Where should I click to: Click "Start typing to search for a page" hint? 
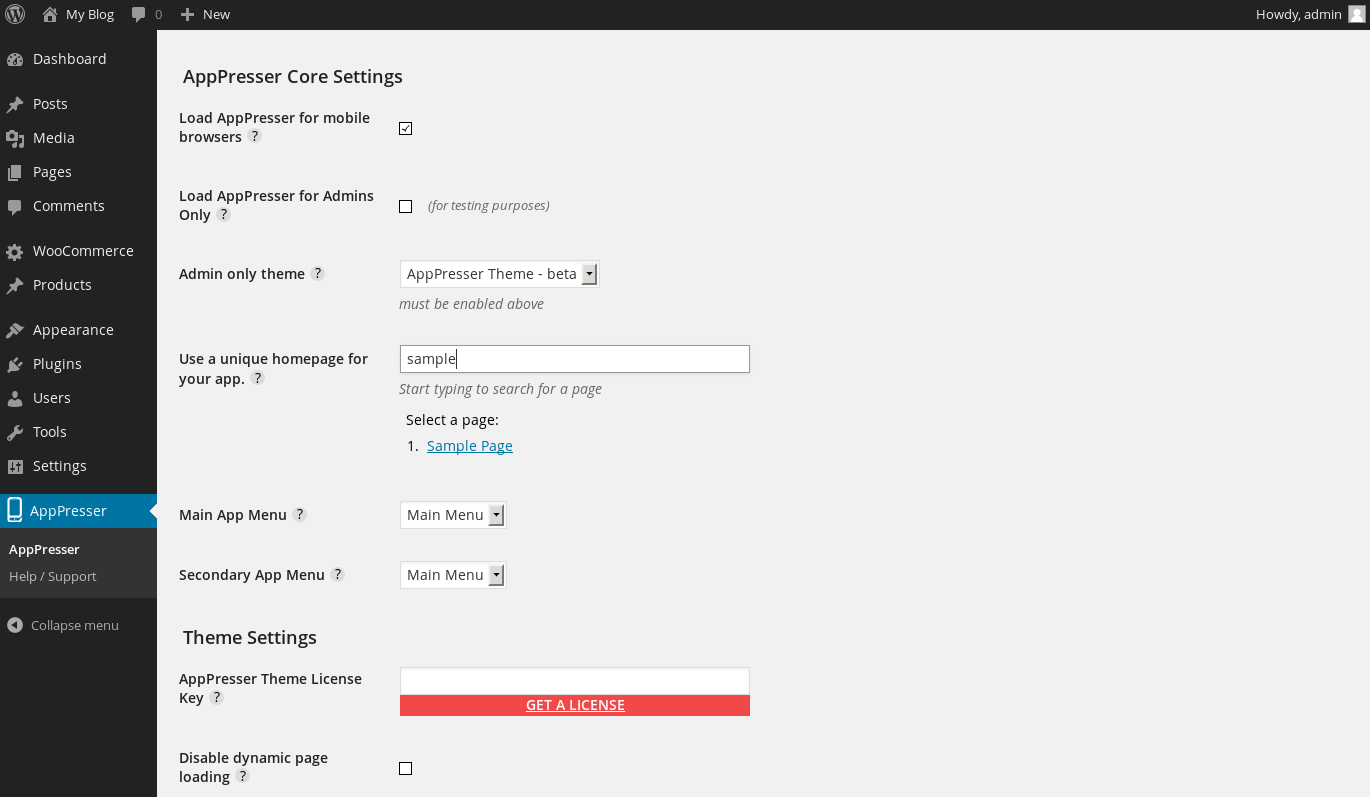500,389
